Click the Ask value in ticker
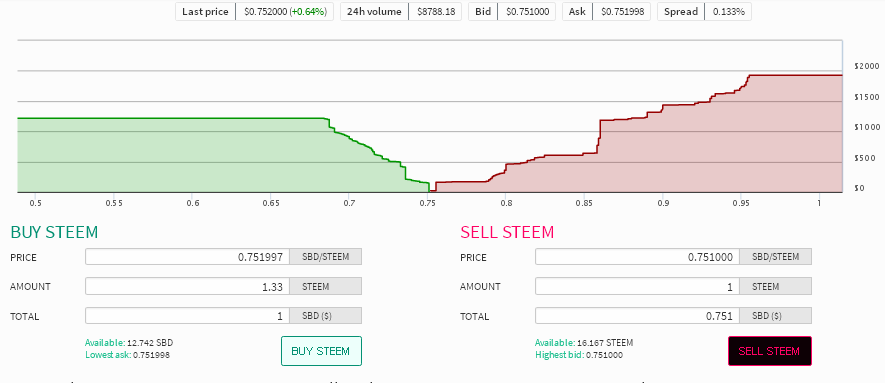The height and width of the screenshot is (383, 885). coord(621,11)
